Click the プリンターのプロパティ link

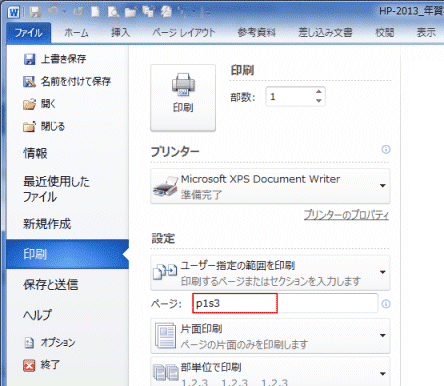point(346,215)
